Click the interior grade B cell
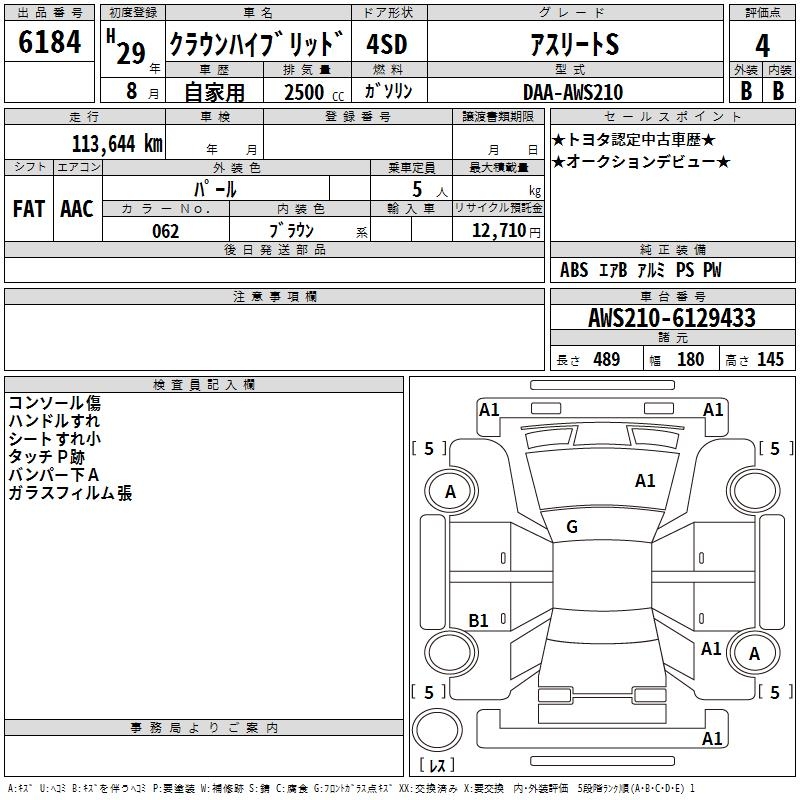The height and width of the screenshot is (800, 800). 779,91
